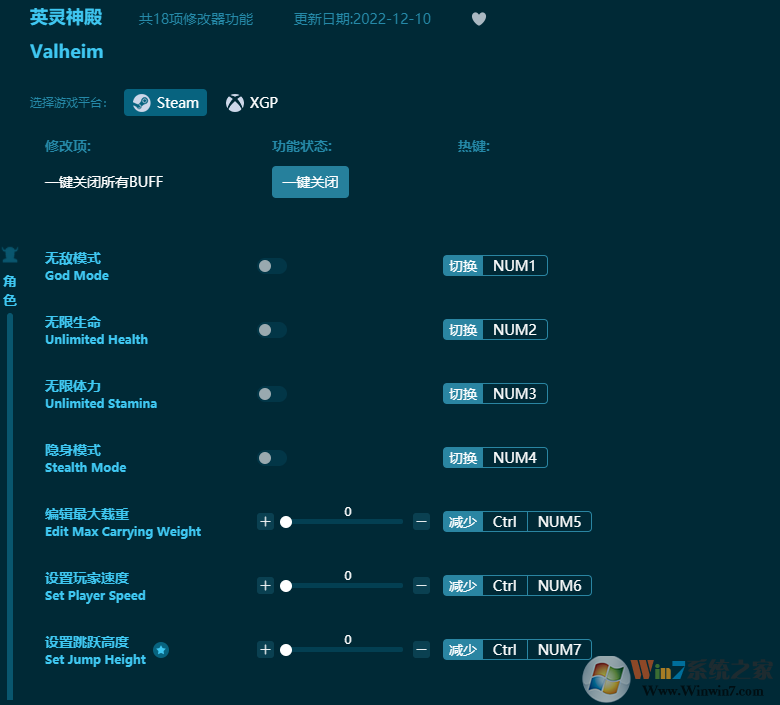Click the God Mode label

click(77, 276)
